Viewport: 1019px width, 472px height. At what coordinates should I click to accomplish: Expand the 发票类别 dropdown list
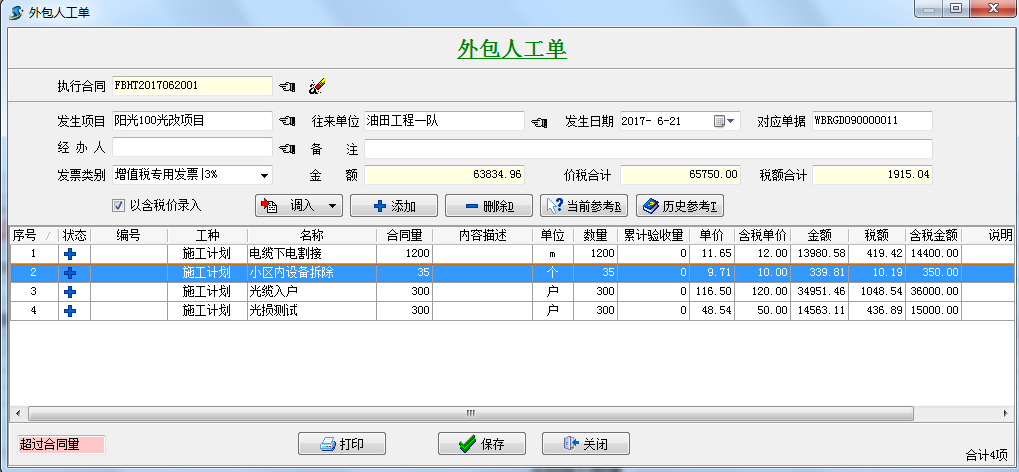[x=264, y=175]
